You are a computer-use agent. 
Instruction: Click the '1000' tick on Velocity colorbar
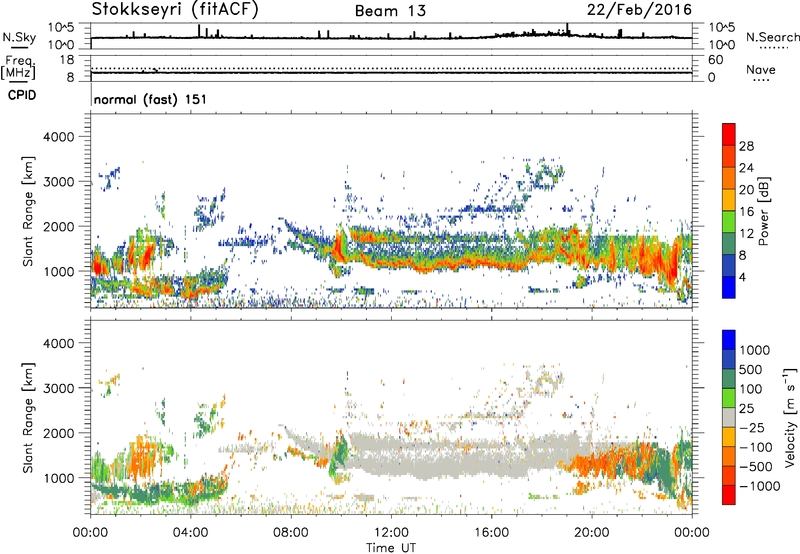(x=755, y=350)
